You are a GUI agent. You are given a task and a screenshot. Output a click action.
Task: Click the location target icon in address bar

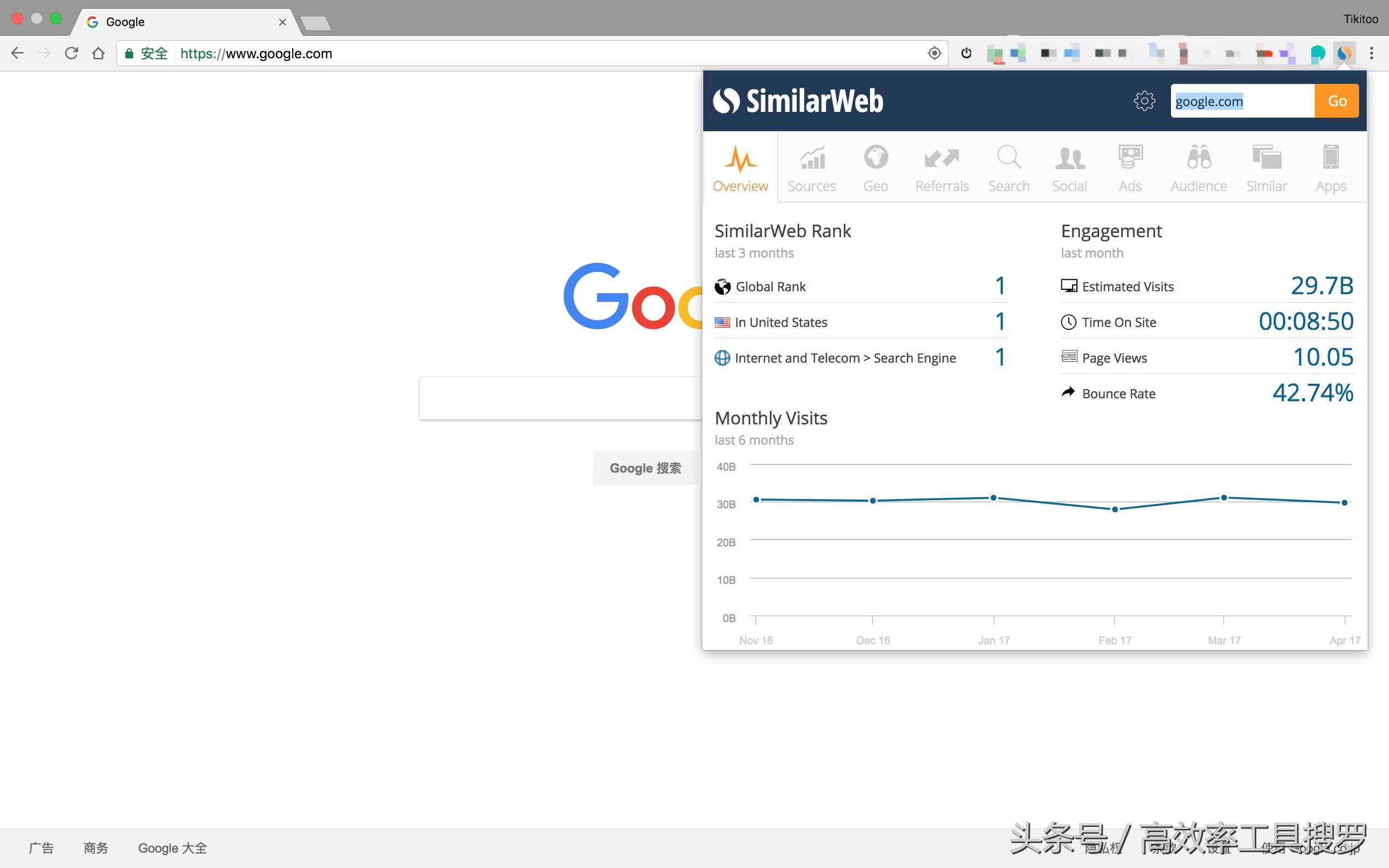[x=934, y=53]
